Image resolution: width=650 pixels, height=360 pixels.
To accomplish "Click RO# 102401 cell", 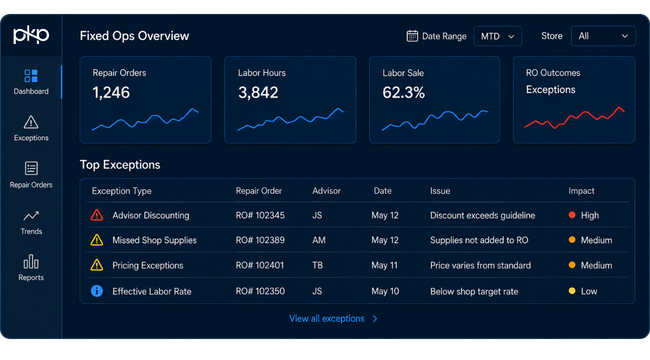I will (260, 265).
